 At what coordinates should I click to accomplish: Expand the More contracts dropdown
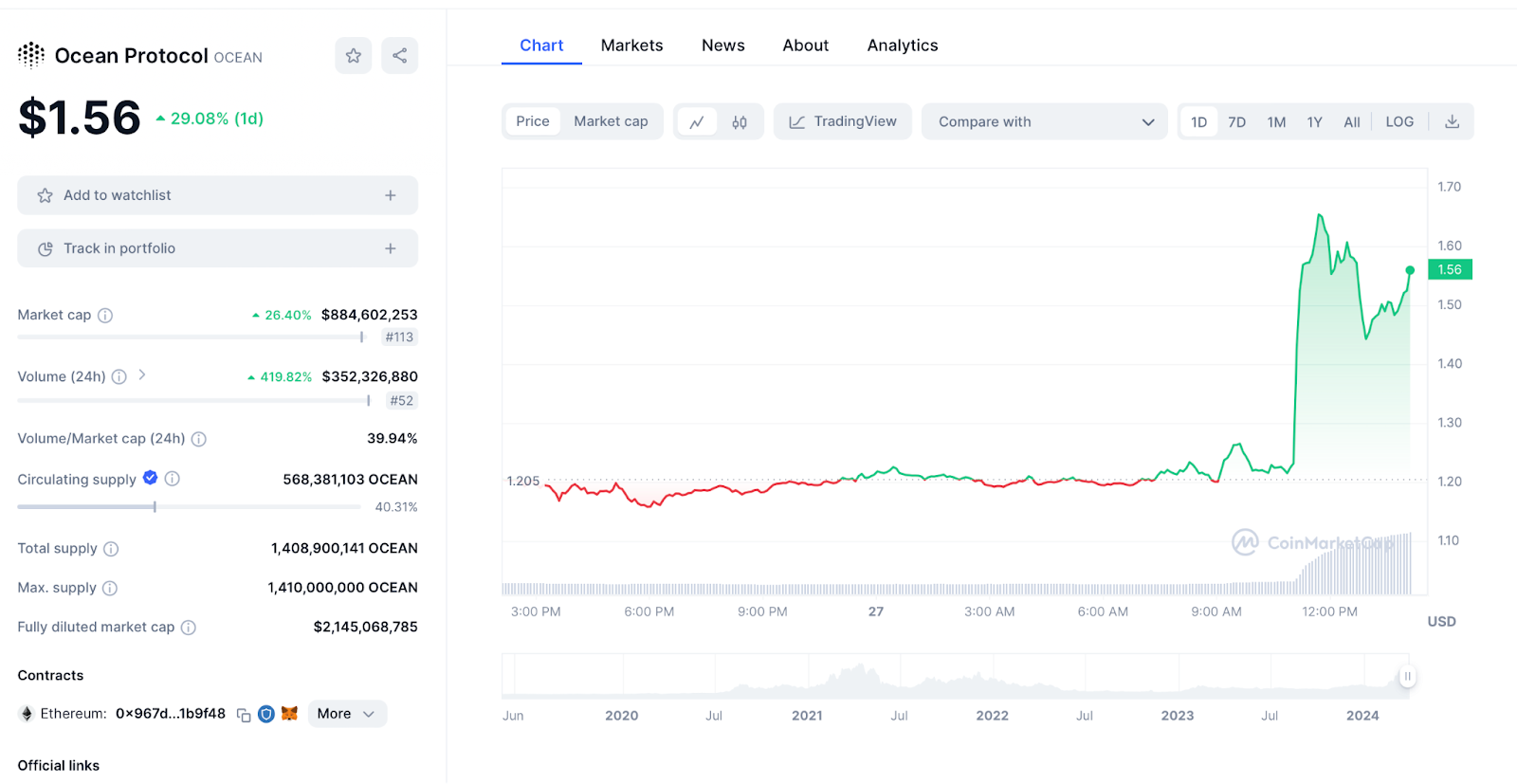pos(347,714)
